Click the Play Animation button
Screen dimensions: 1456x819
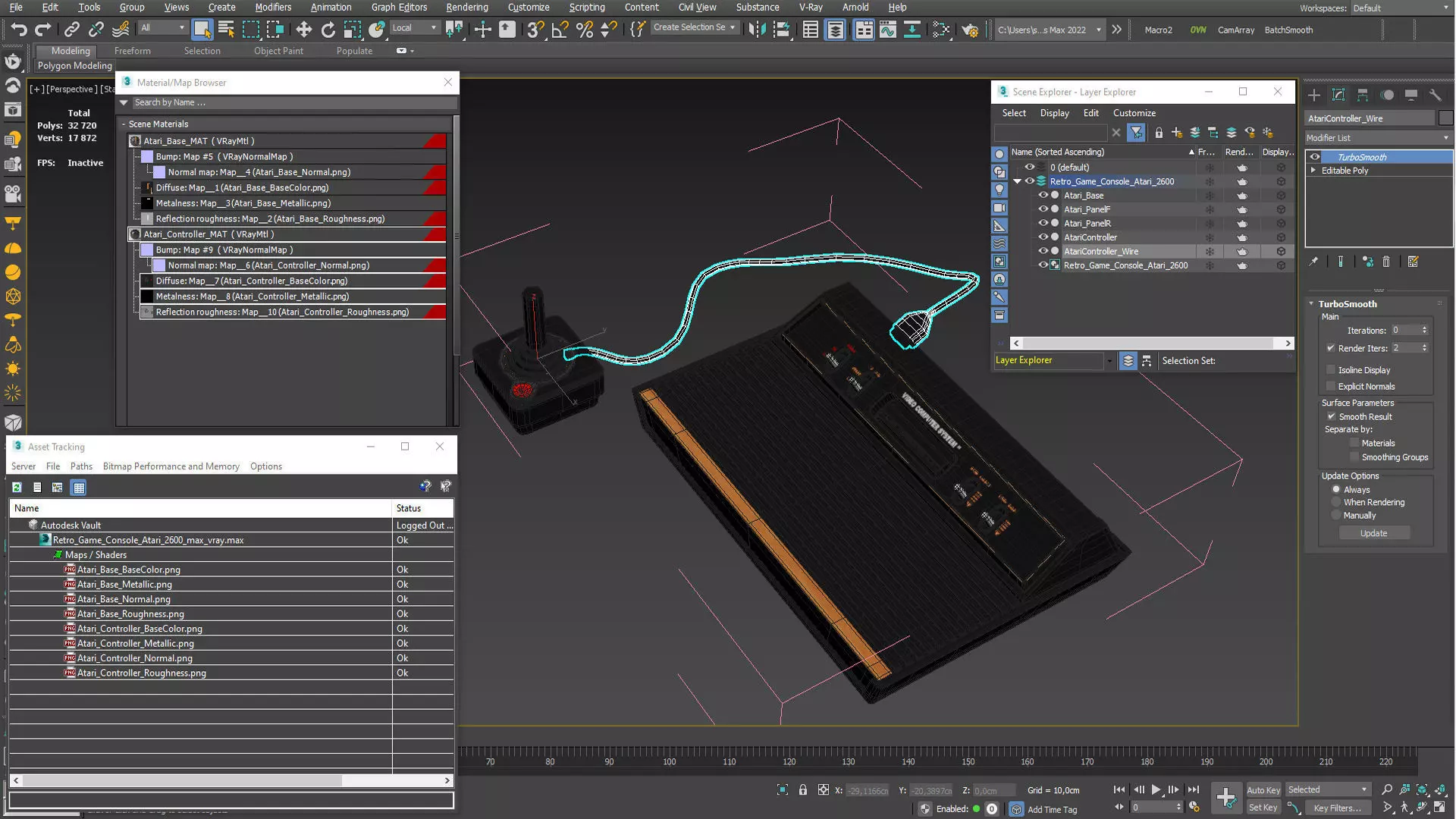[1156, 789]
